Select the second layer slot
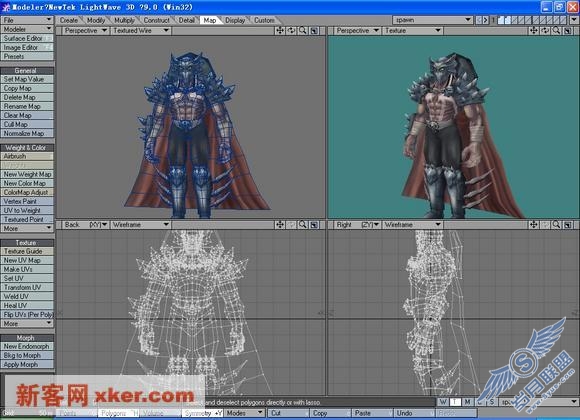Image resolution: width=580 pixels, height=420 pixels. pos(508,20)
